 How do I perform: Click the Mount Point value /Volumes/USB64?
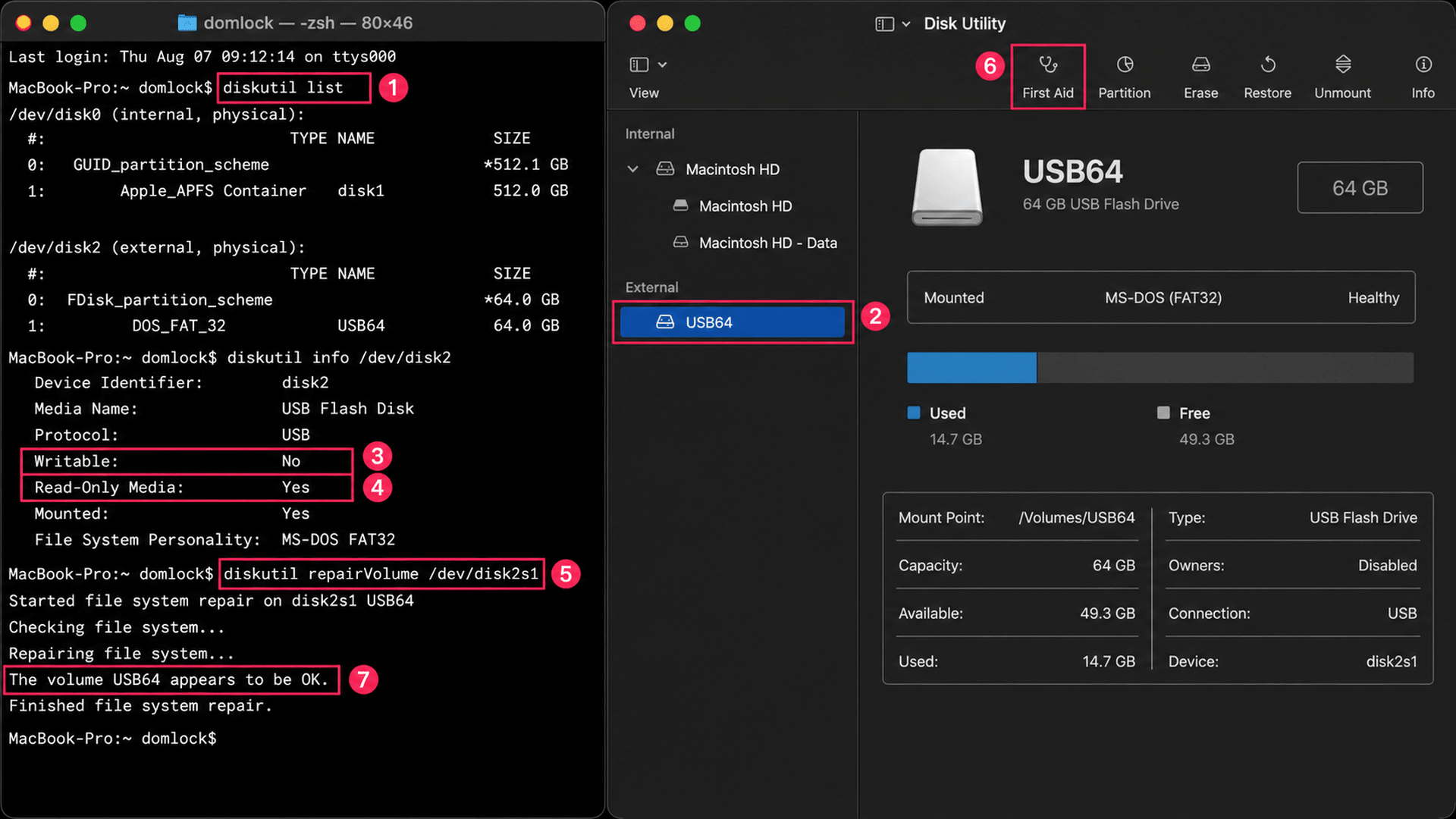click(1077, 517)
